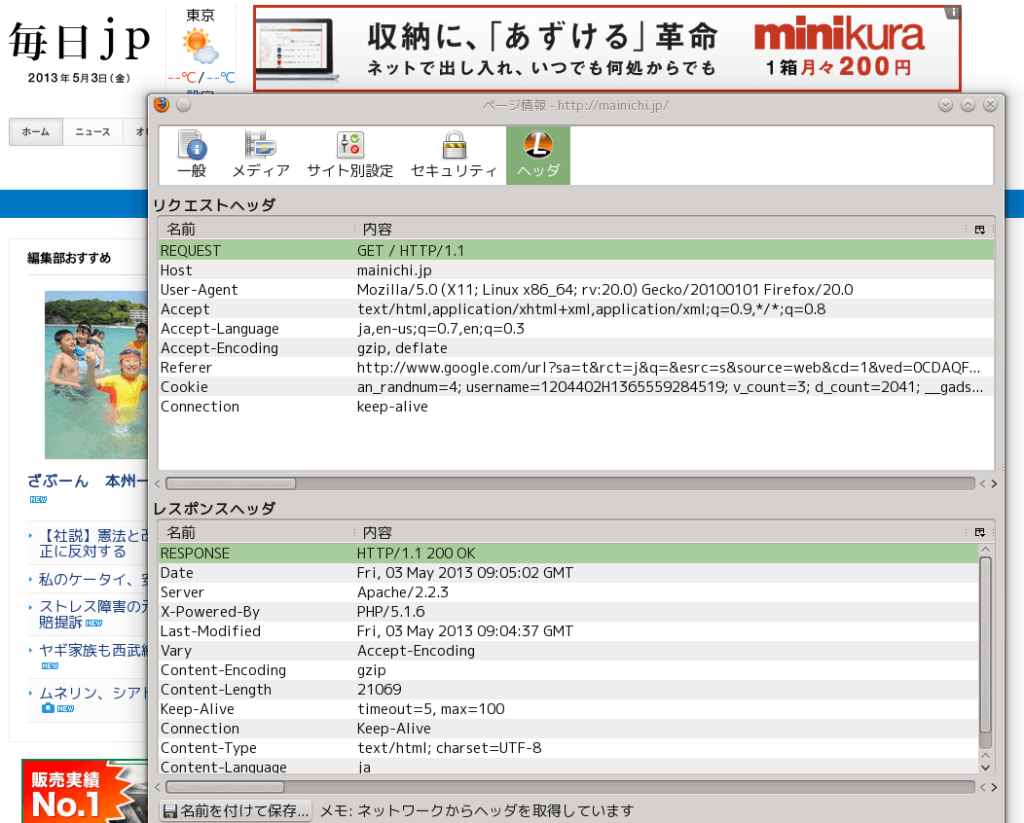1024x823 pixels.
Task: Click 名前を付けて保存 button
Action: click(x=236, y=811)
